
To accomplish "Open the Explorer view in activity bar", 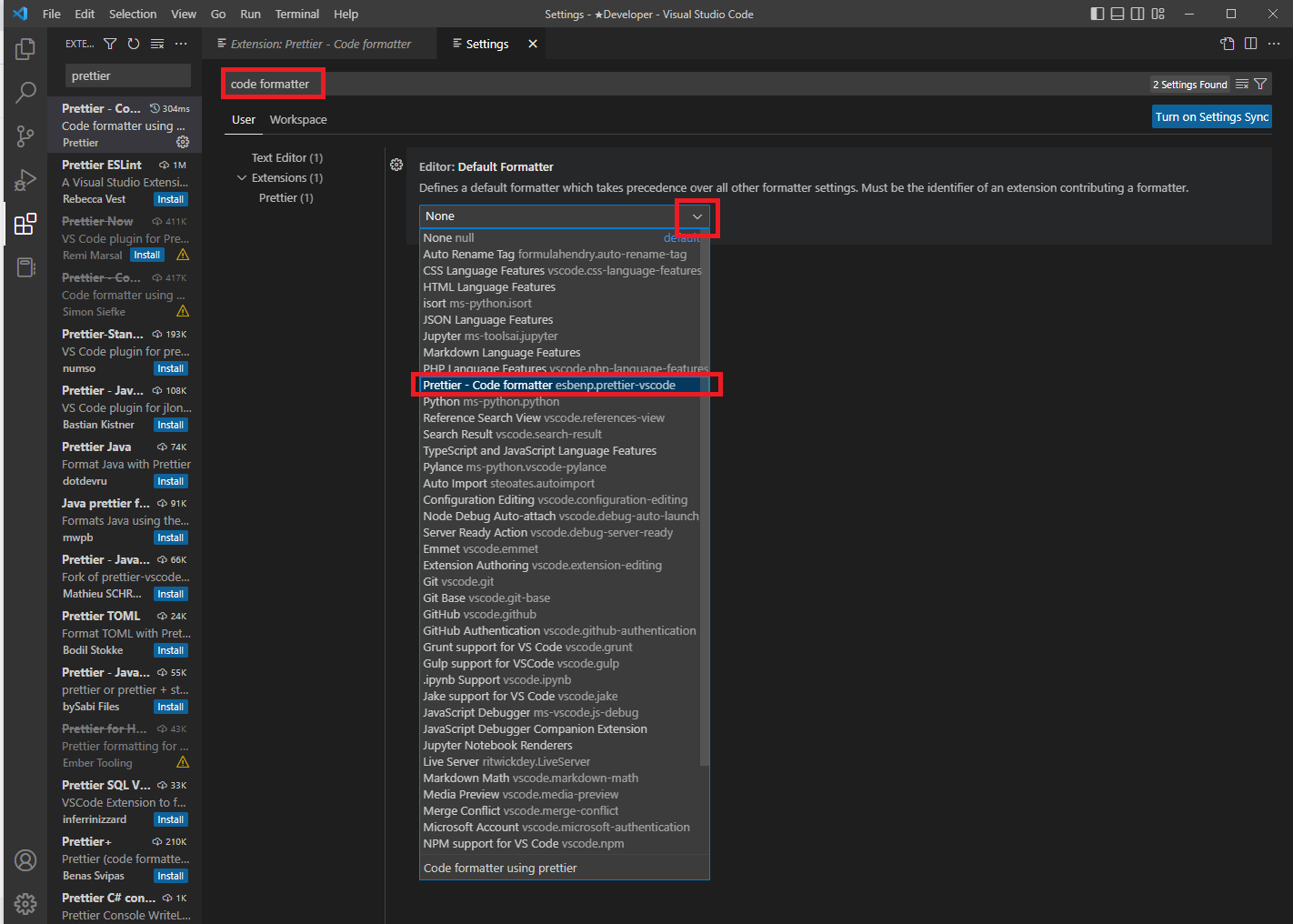I will 25,48.
